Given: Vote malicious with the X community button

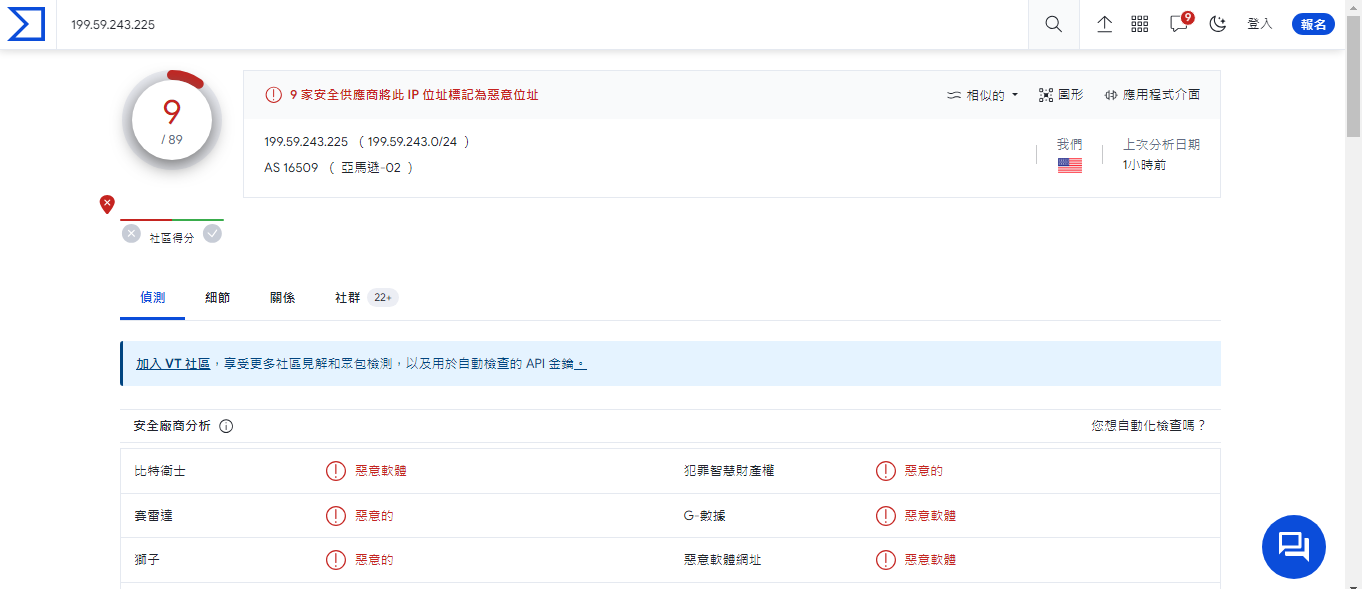Looking at the screenshot, I should (132, 234).
